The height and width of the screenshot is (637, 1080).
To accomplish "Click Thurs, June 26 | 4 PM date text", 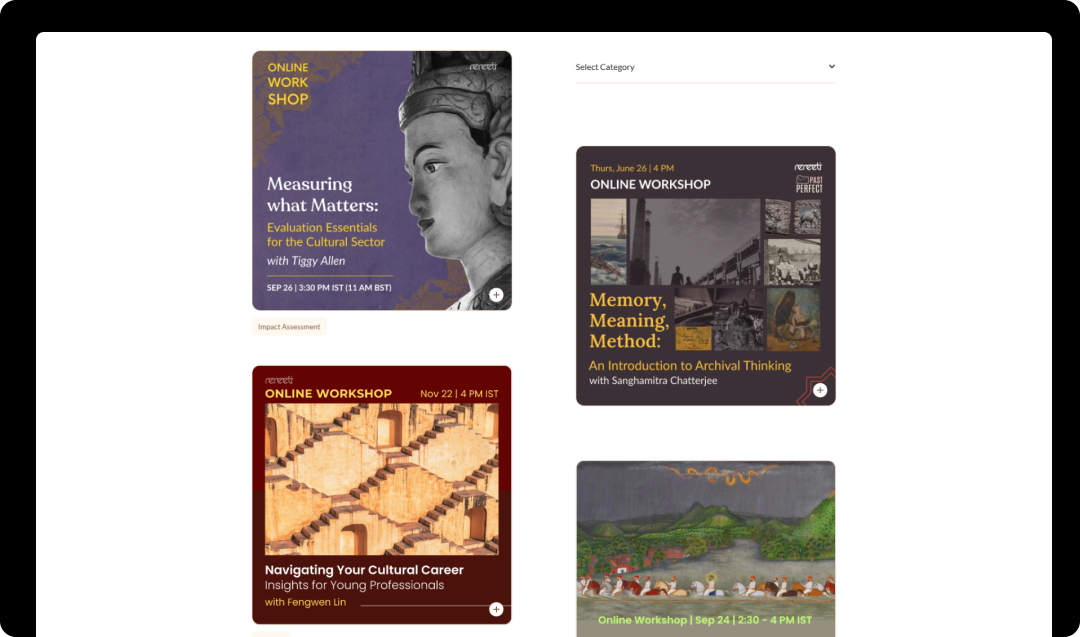I will [632, 168].
